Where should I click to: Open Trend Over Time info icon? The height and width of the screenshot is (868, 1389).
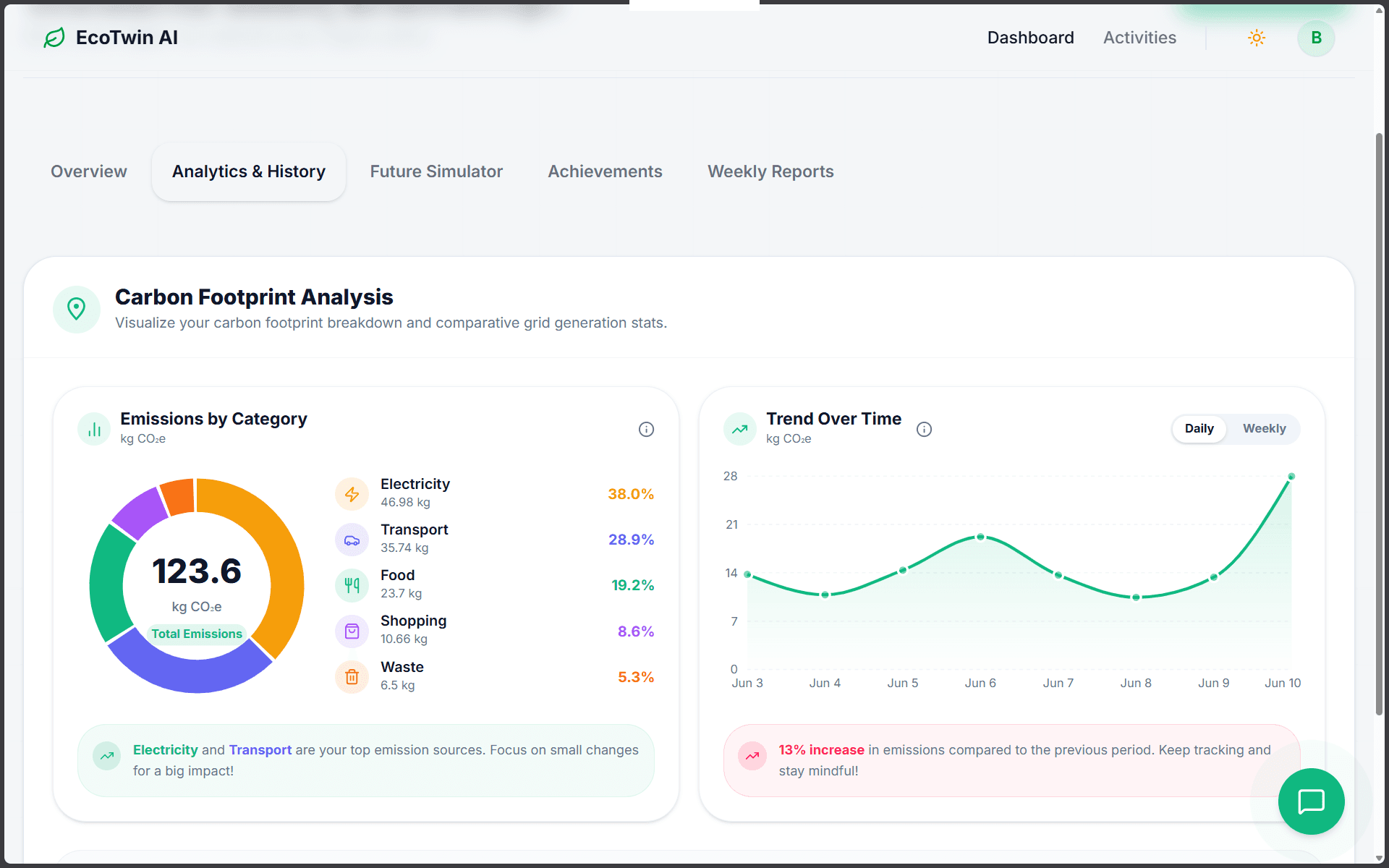click(924, 430)
